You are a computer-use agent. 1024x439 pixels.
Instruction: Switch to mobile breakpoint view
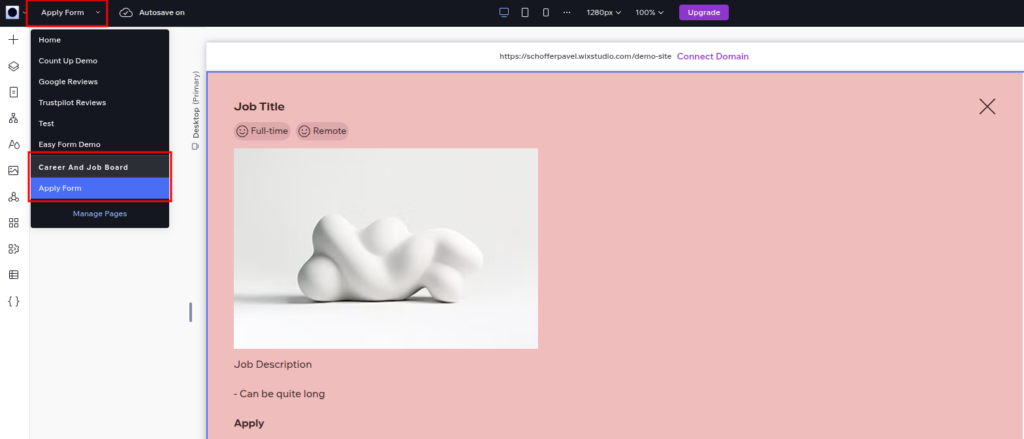[x=545, y=12]
